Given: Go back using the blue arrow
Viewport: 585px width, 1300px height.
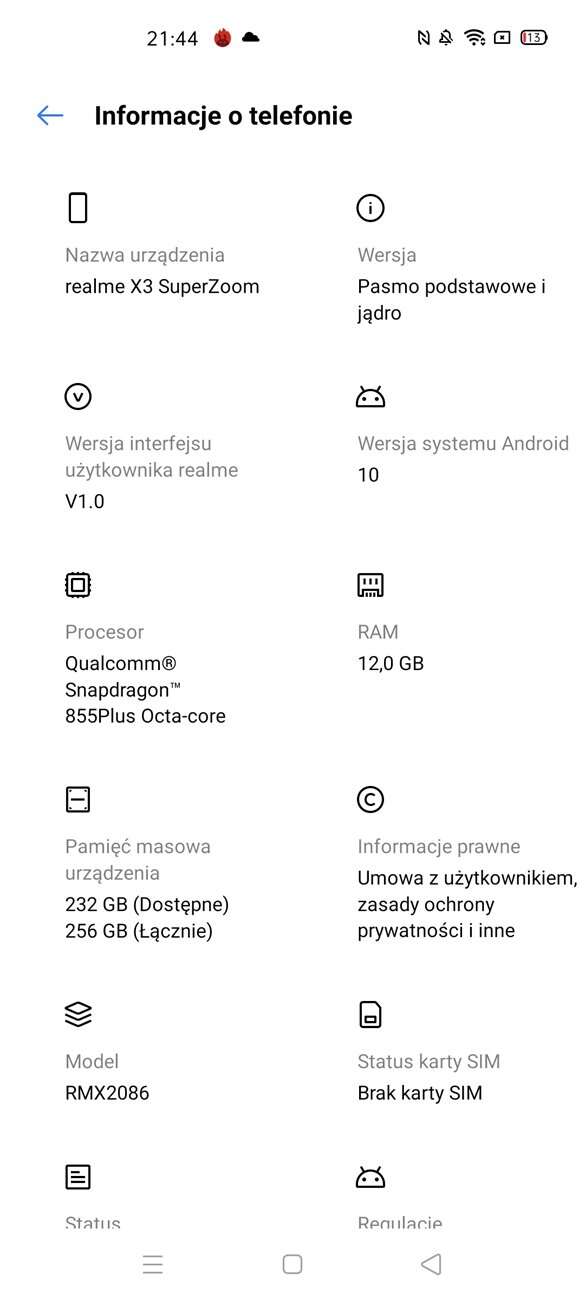Looking at the screenshot, I should 49,115.
